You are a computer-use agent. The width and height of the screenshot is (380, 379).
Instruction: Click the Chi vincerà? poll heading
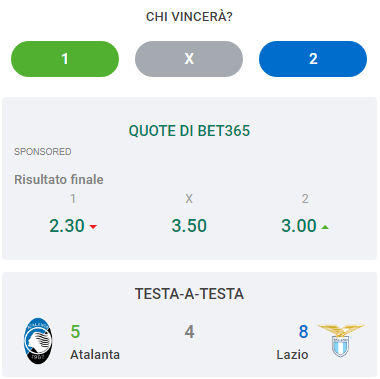[x=189, y=17]
